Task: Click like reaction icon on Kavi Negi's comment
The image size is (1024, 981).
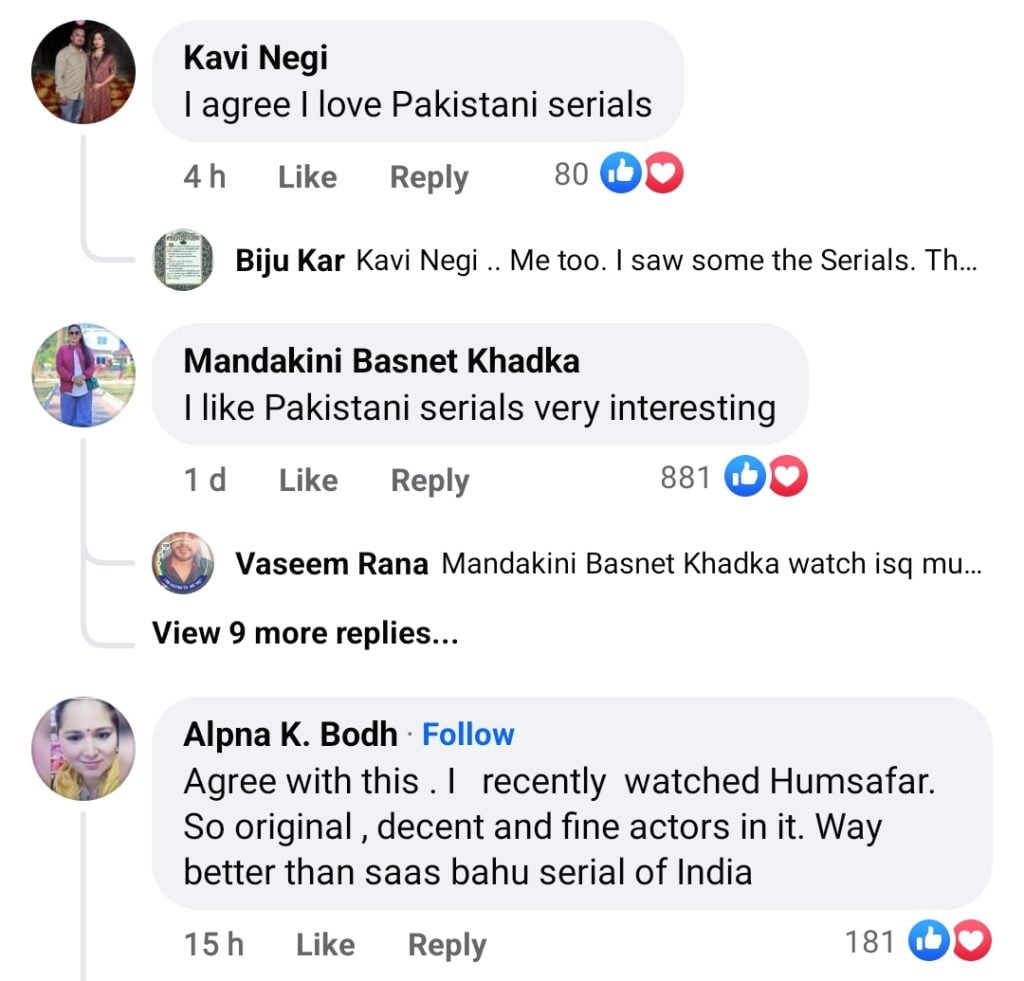Action: (x=619, y=175)
